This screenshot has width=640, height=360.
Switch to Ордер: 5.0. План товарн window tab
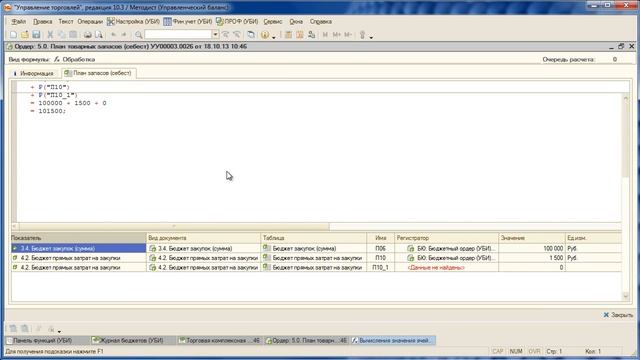coord(307,340)
